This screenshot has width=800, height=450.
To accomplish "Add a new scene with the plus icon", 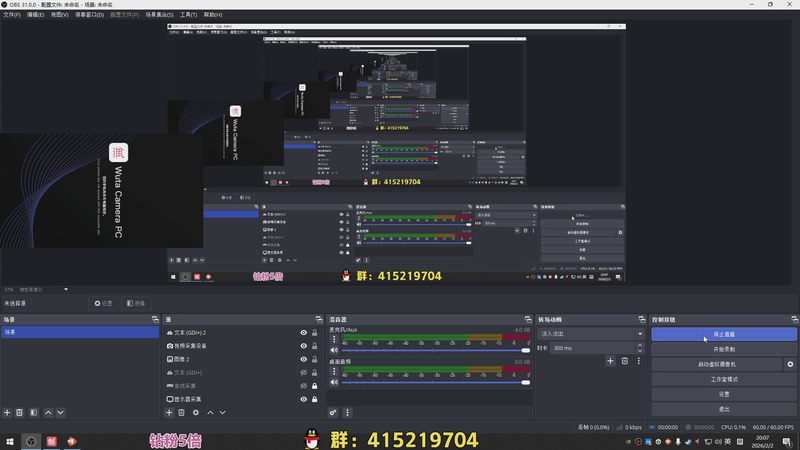I will point(7,412).
